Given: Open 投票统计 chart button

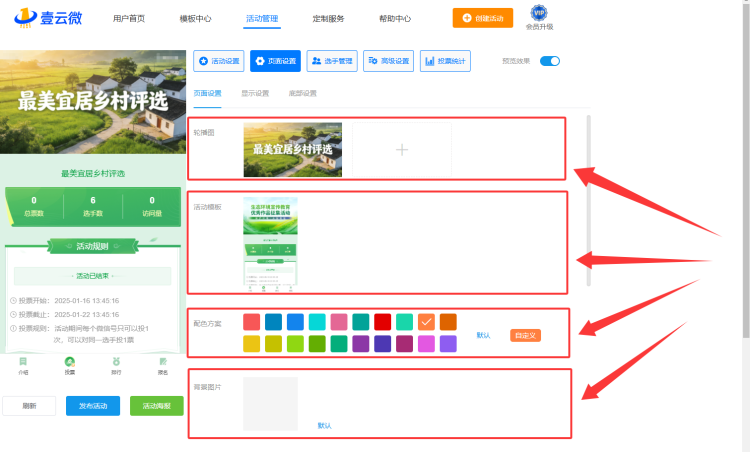Looking at the screenshot, I should coord(445,61).
